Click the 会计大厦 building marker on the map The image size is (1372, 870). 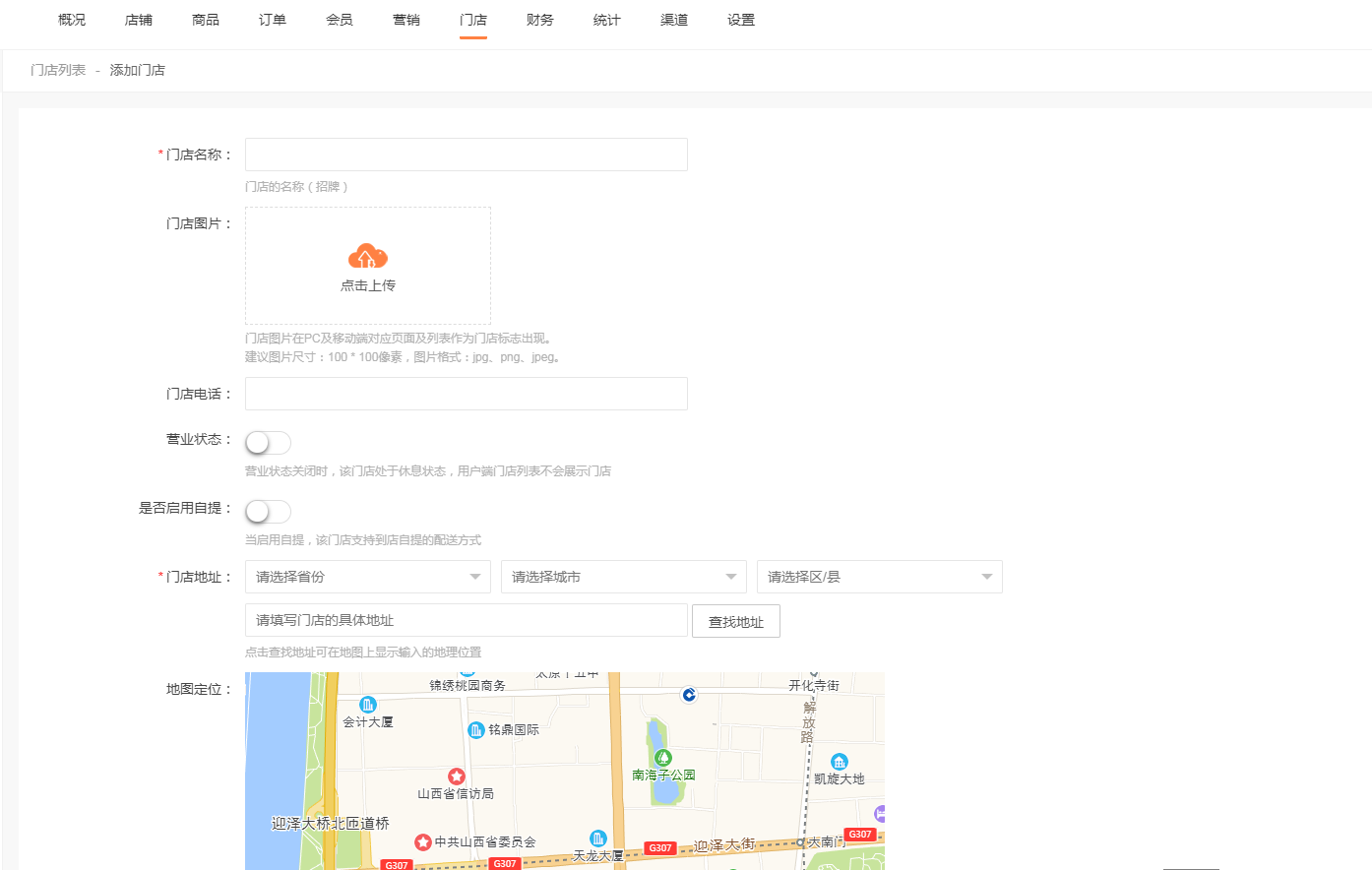click(369, 705)
